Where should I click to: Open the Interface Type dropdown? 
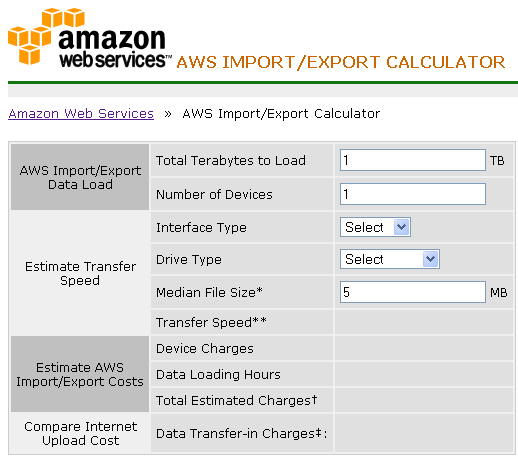pos(375,227)
